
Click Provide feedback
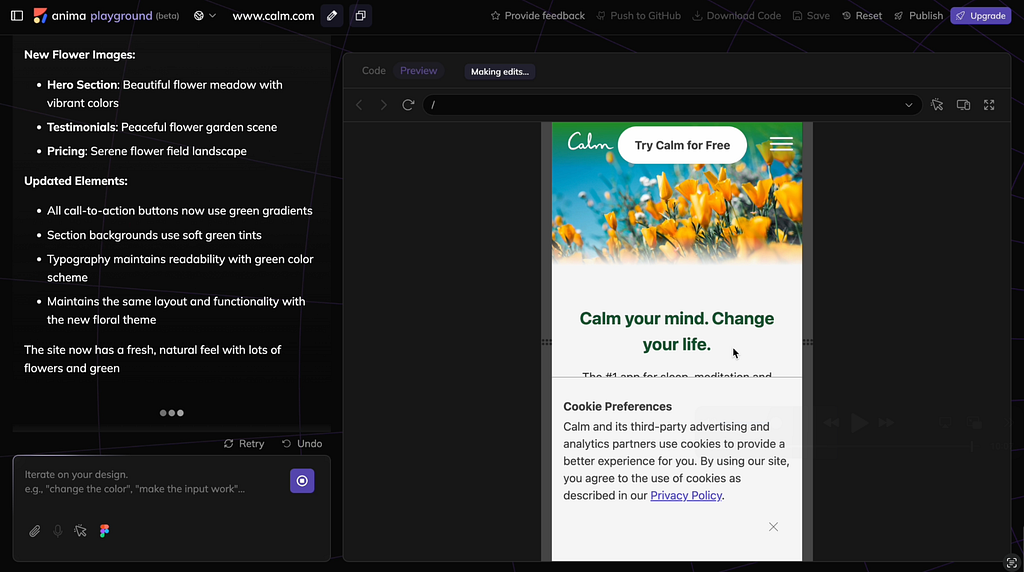click(537, 16)
